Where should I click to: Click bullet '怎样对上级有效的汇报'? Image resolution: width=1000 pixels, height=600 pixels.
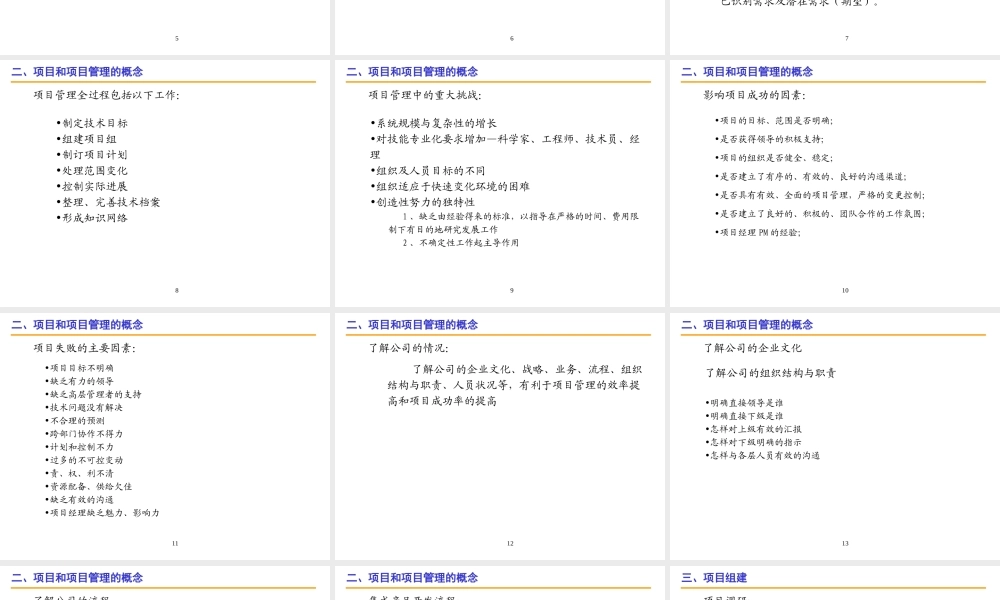[x=754, y=429]
